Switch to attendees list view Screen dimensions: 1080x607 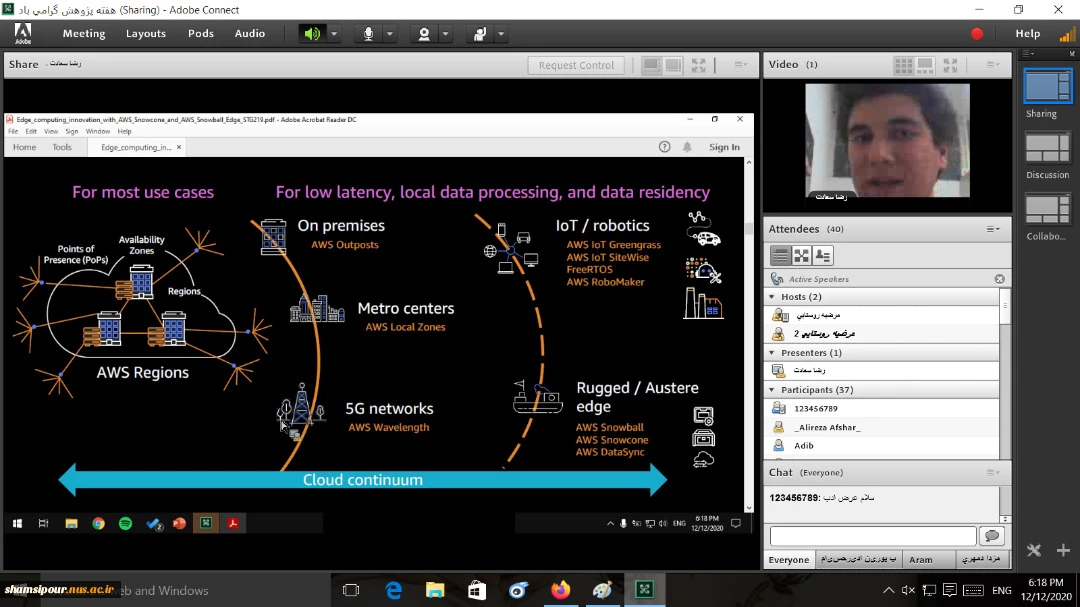(x=780, y=256)
